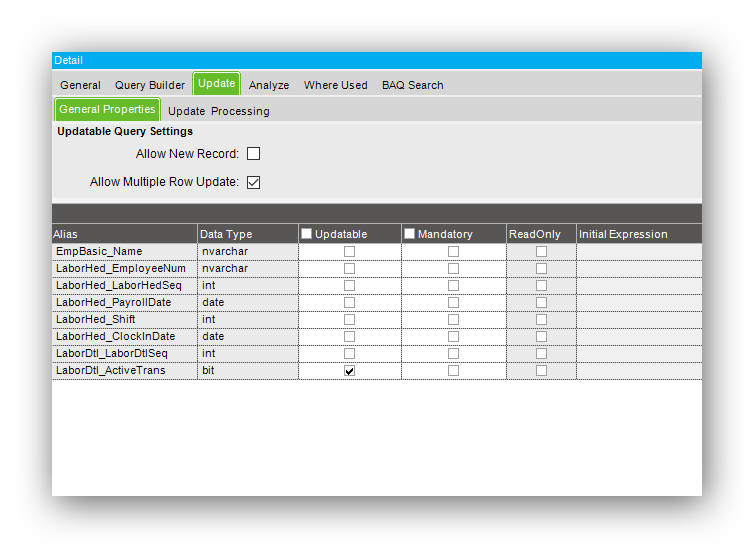The width and height of the screenshot is (754, 548).
Task: Select the EmpBasic_Name alias row
Action: pos(125,251)
